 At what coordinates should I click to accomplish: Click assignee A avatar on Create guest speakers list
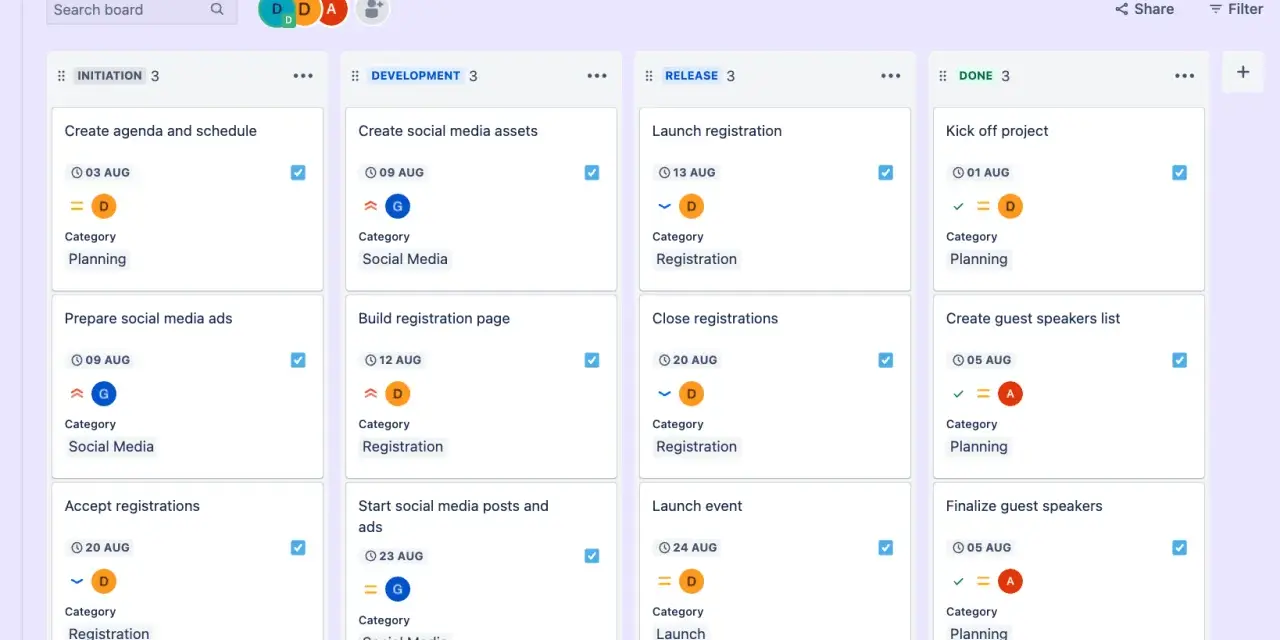[x=1010, y=394]
